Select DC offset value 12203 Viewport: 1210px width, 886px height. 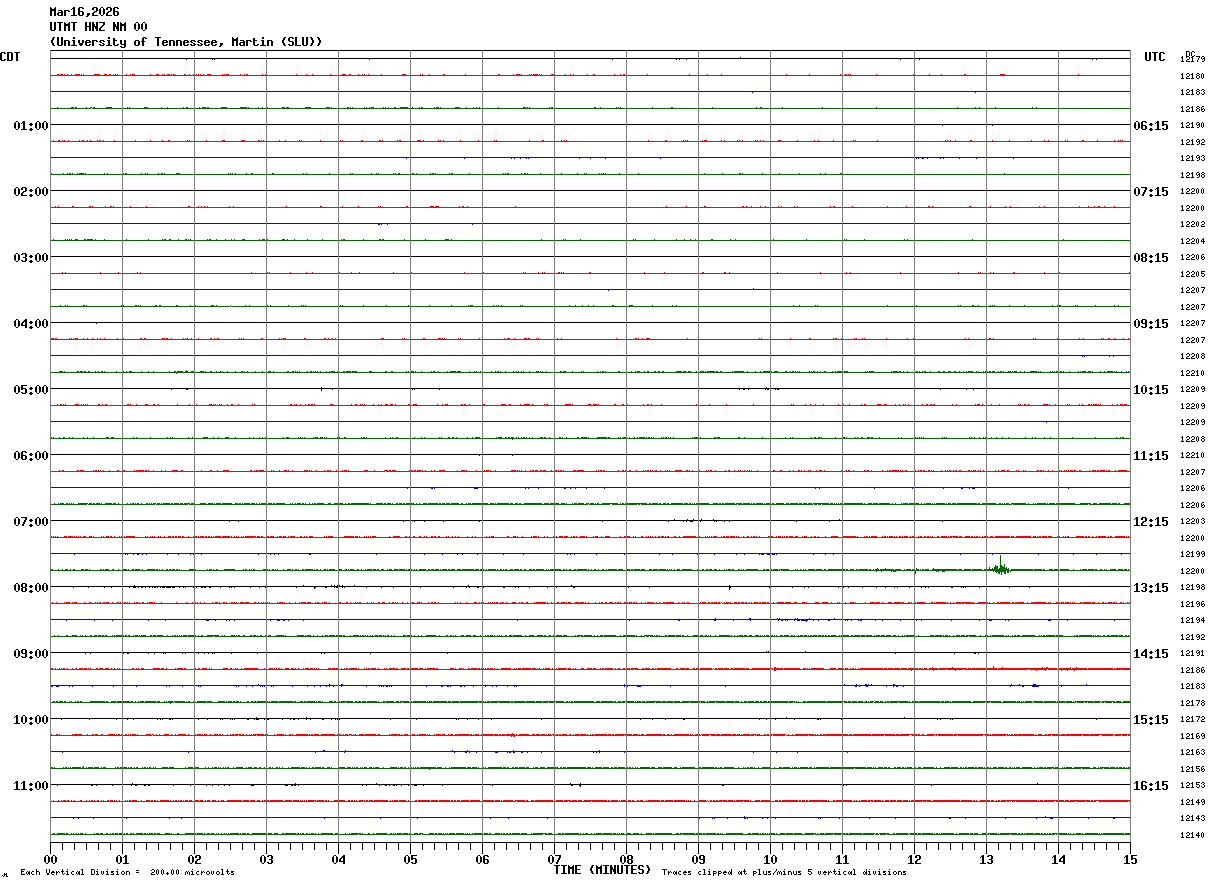(x=1192, y=521)
